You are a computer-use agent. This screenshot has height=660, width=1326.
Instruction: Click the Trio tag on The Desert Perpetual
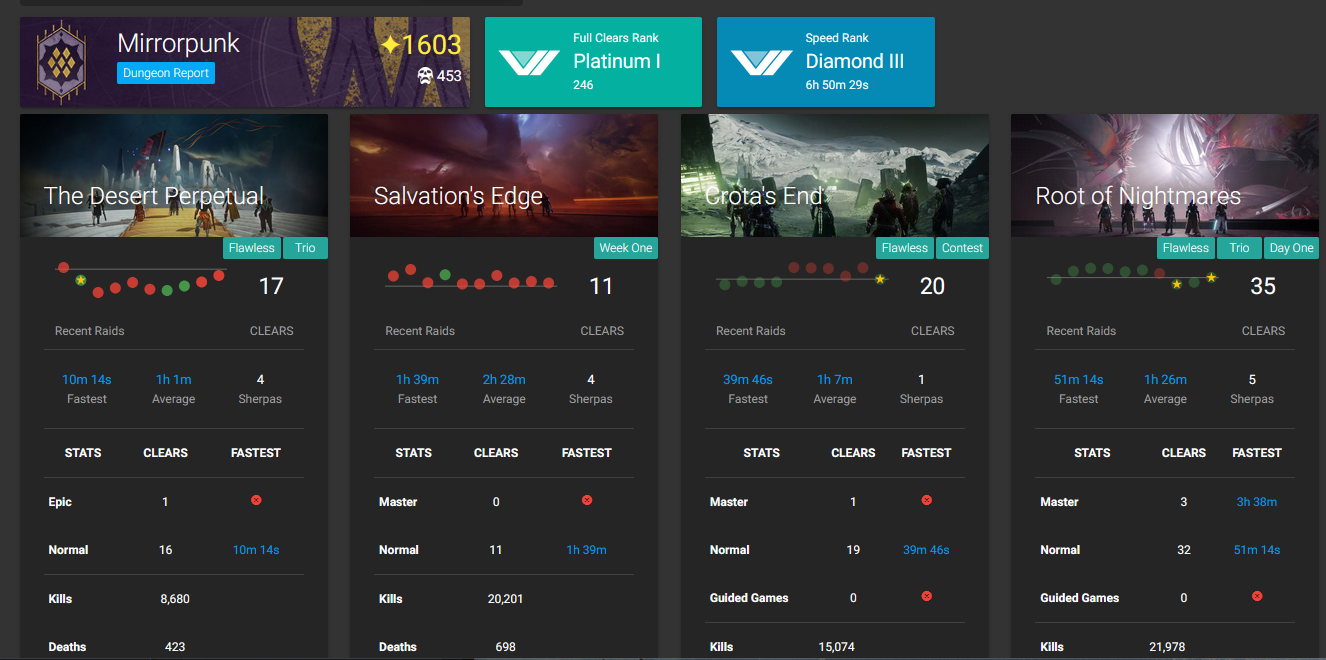(305, 248)
